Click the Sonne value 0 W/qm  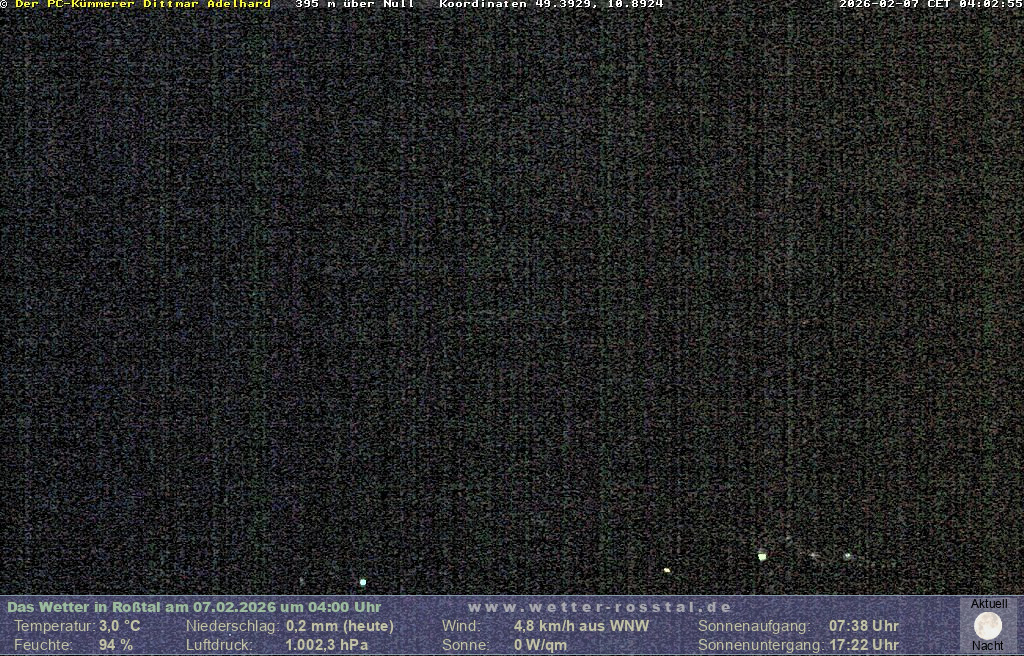(x=540, y=645)
